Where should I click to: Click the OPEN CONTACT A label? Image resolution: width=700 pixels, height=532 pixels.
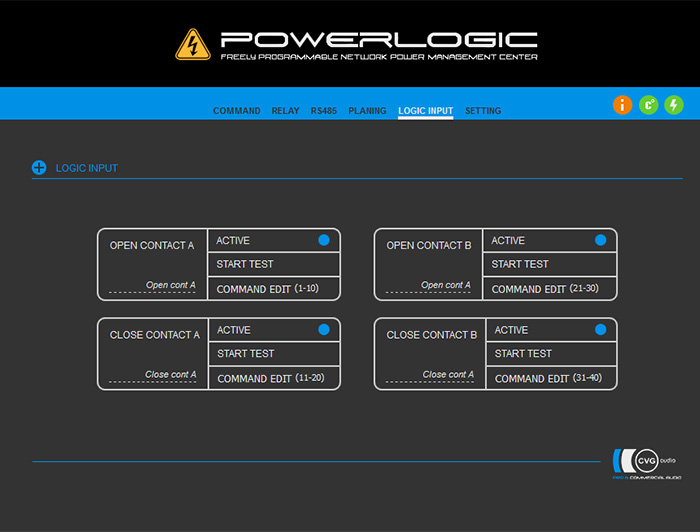(x=152, y=245)
